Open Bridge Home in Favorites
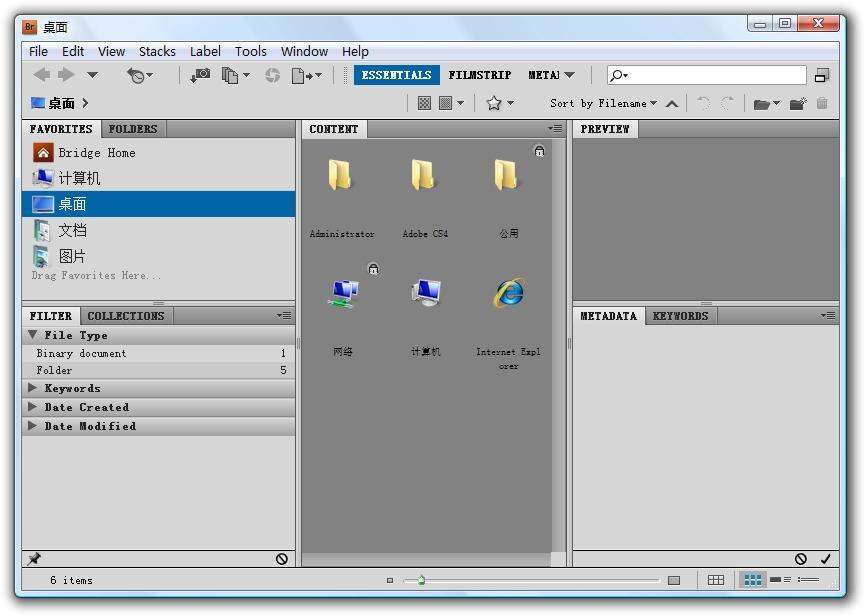865x616 pixels. [96, 153]
